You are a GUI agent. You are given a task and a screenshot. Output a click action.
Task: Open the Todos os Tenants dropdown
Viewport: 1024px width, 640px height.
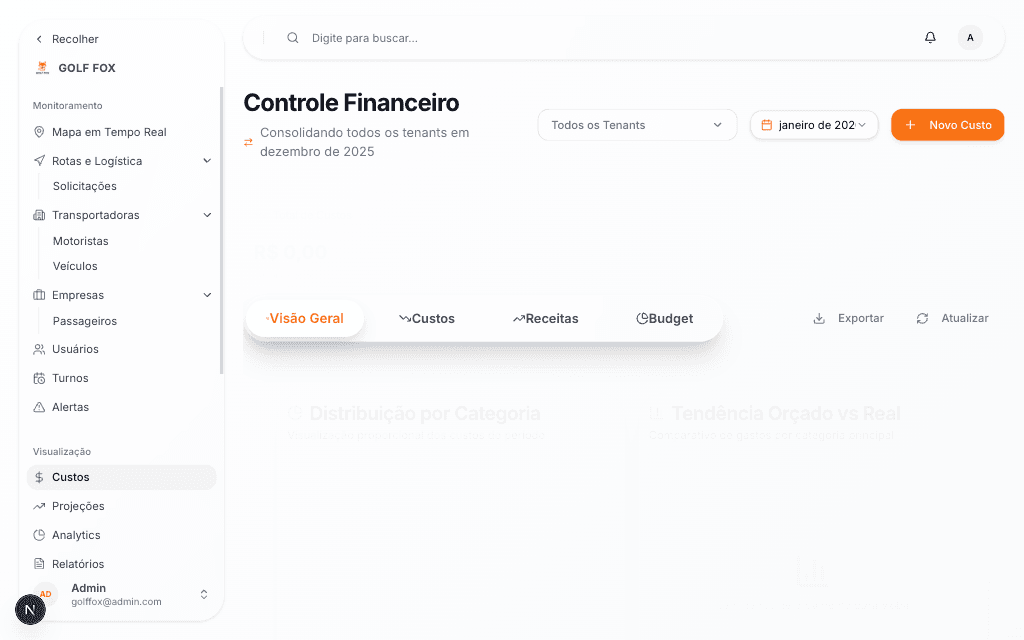click(637, 125)
